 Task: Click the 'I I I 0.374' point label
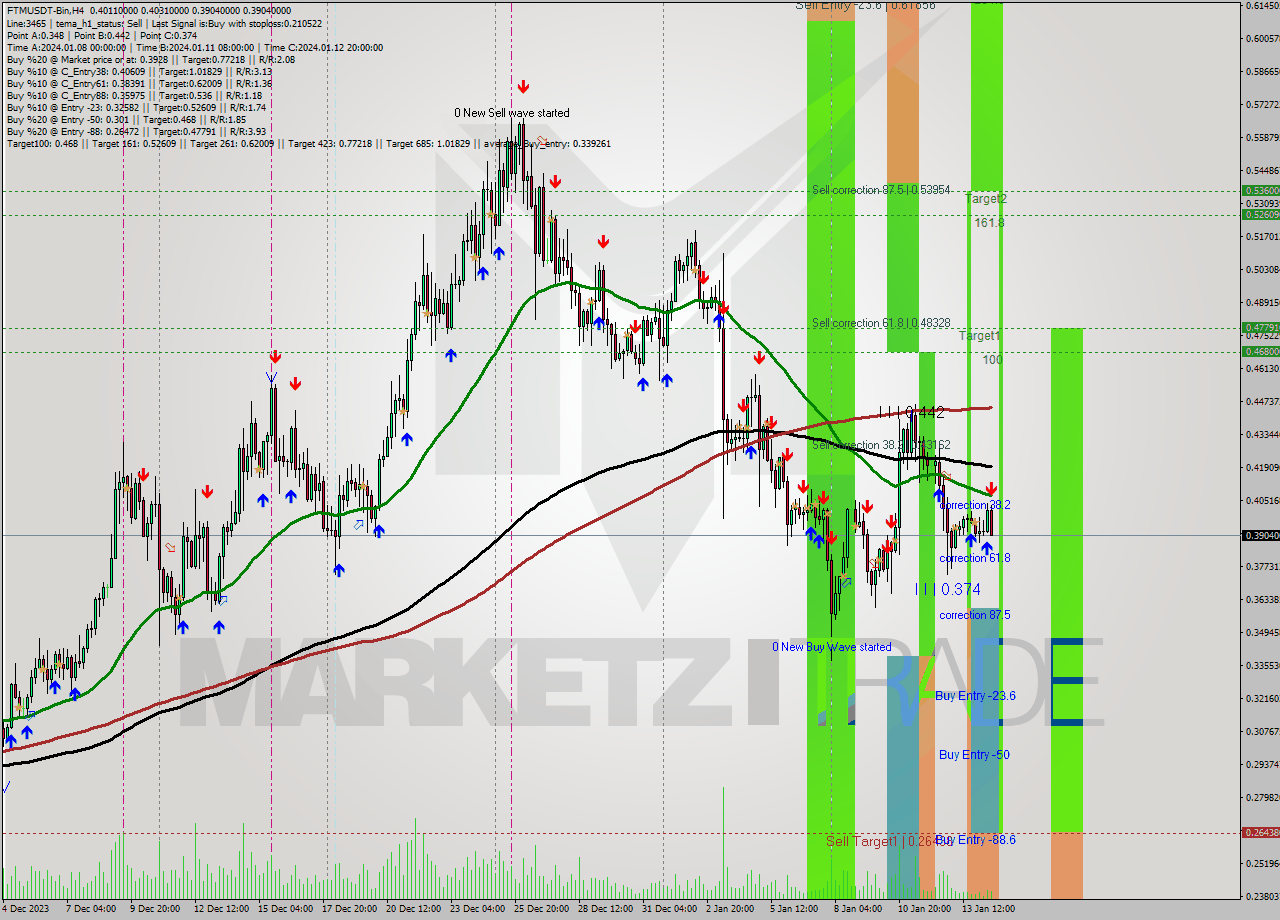948,590
